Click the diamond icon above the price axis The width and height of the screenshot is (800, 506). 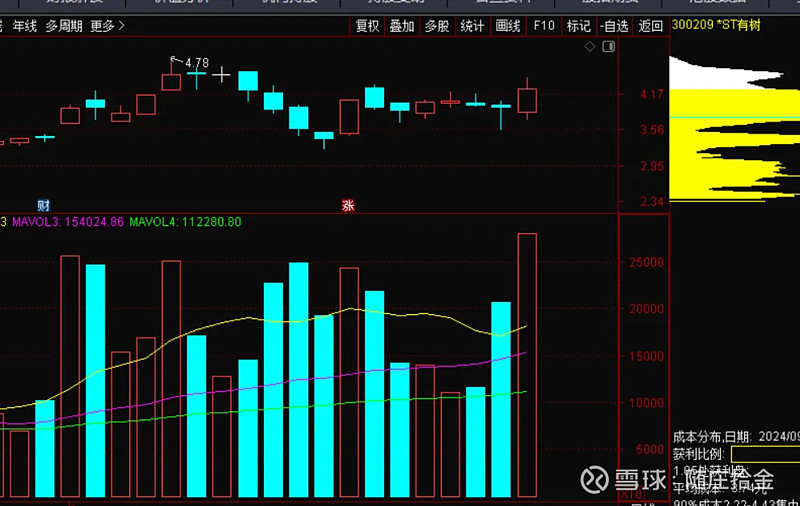[591, 46]
